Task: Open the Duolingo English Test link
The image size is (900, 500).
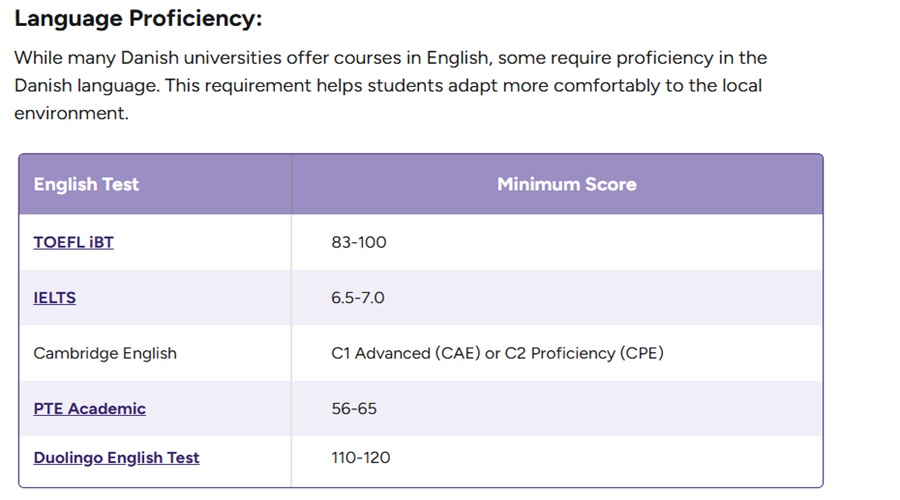Action: click(x=117, y=458)
